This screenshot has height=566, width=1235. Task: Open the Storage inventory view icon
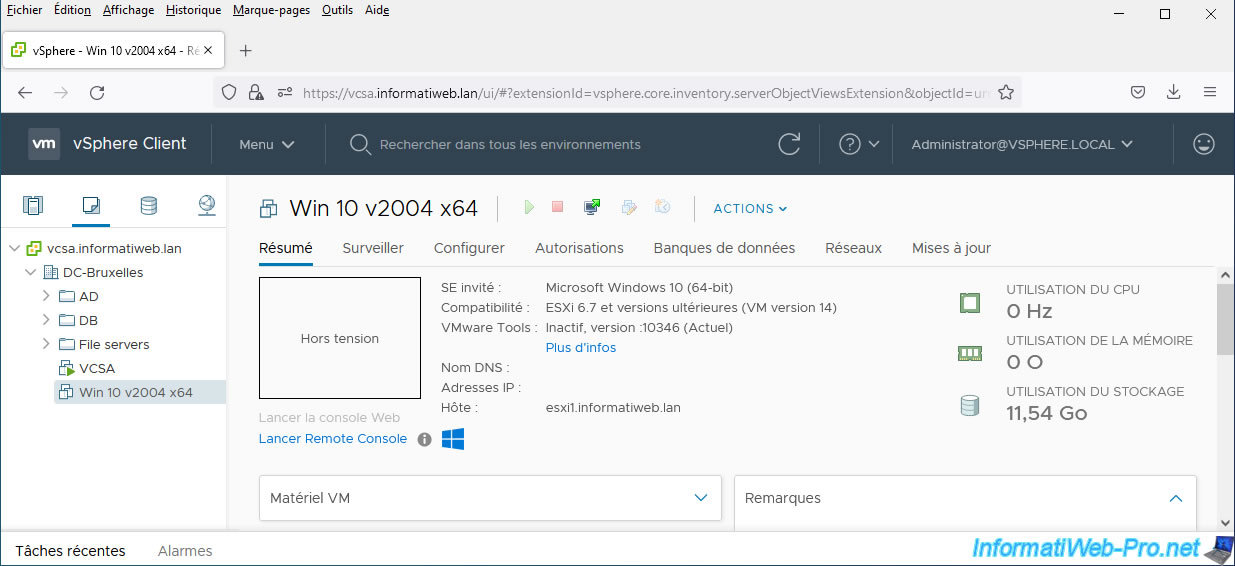click(x=148, y=206)
